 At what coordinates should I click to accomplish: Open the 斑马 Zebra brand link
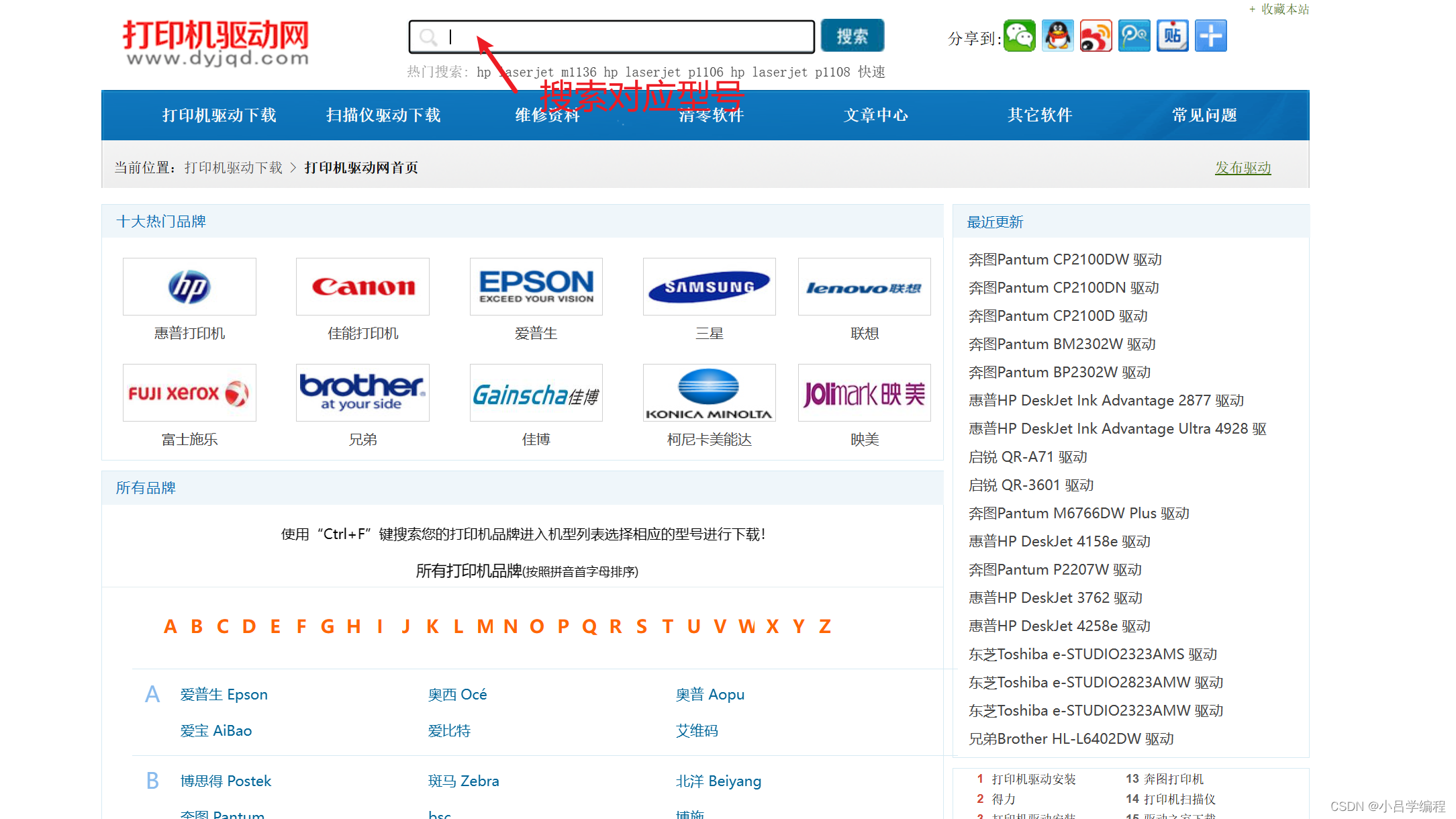pyautogui.click(x=463, y=781)
